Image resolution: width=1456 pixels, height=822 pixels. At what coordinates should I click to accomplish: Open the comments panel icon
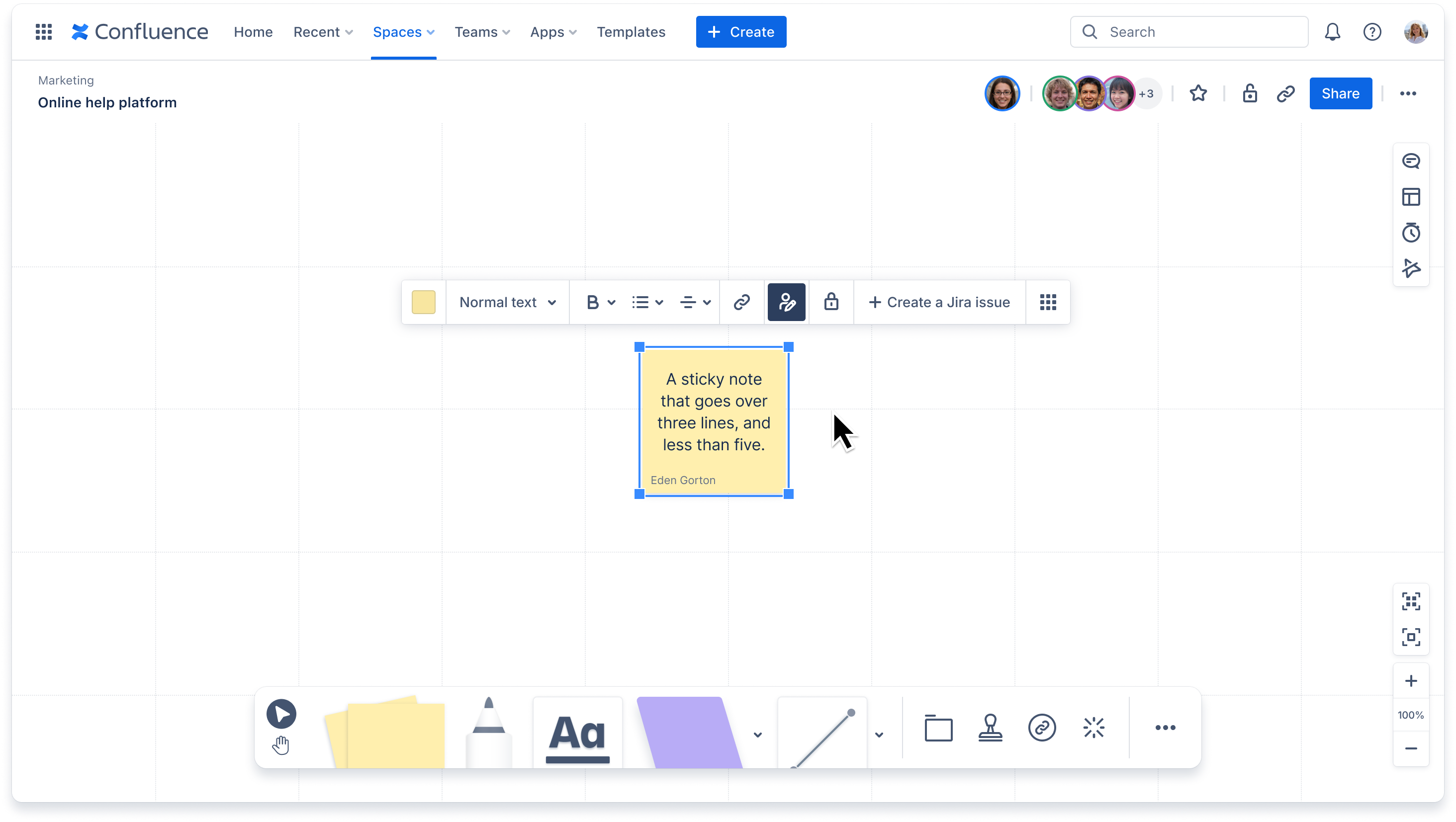point(1411,161)
